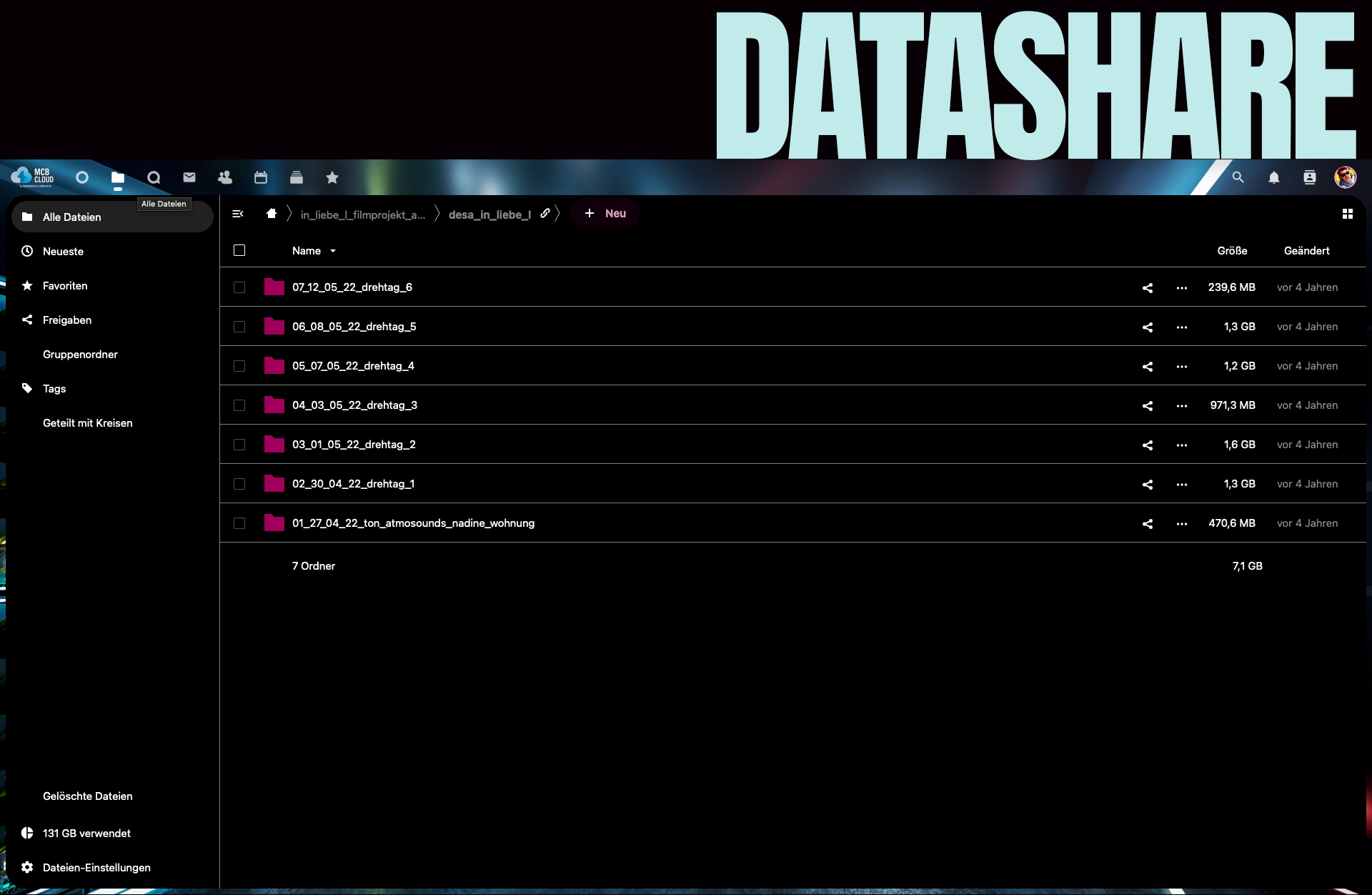
Task: Click the search magnifier icon
Action: point(1238,177)
